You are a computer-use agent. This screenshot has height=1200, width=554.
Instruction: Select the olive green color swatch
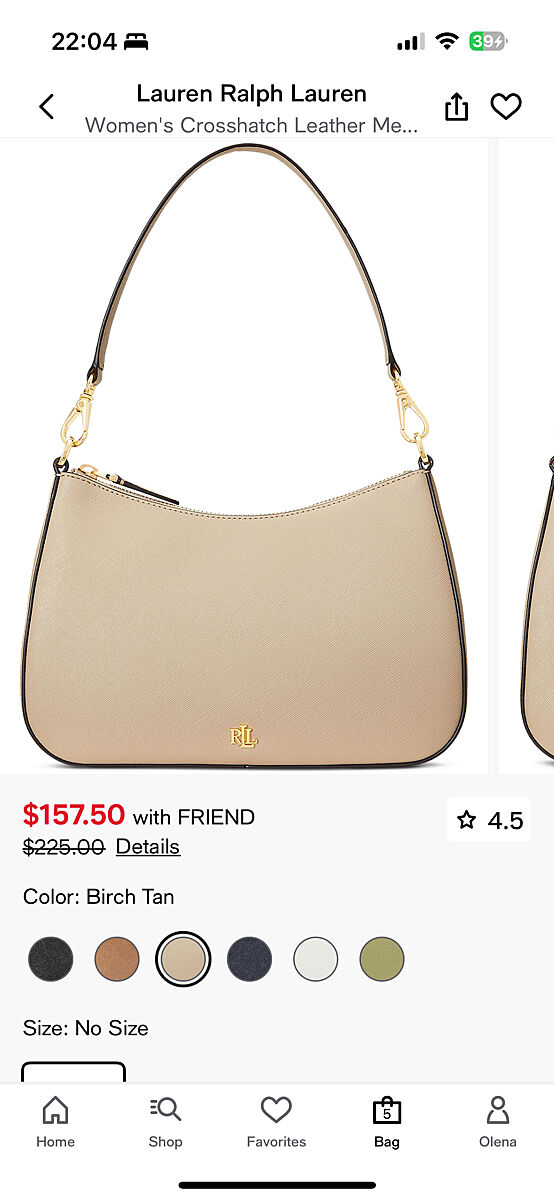381,959
